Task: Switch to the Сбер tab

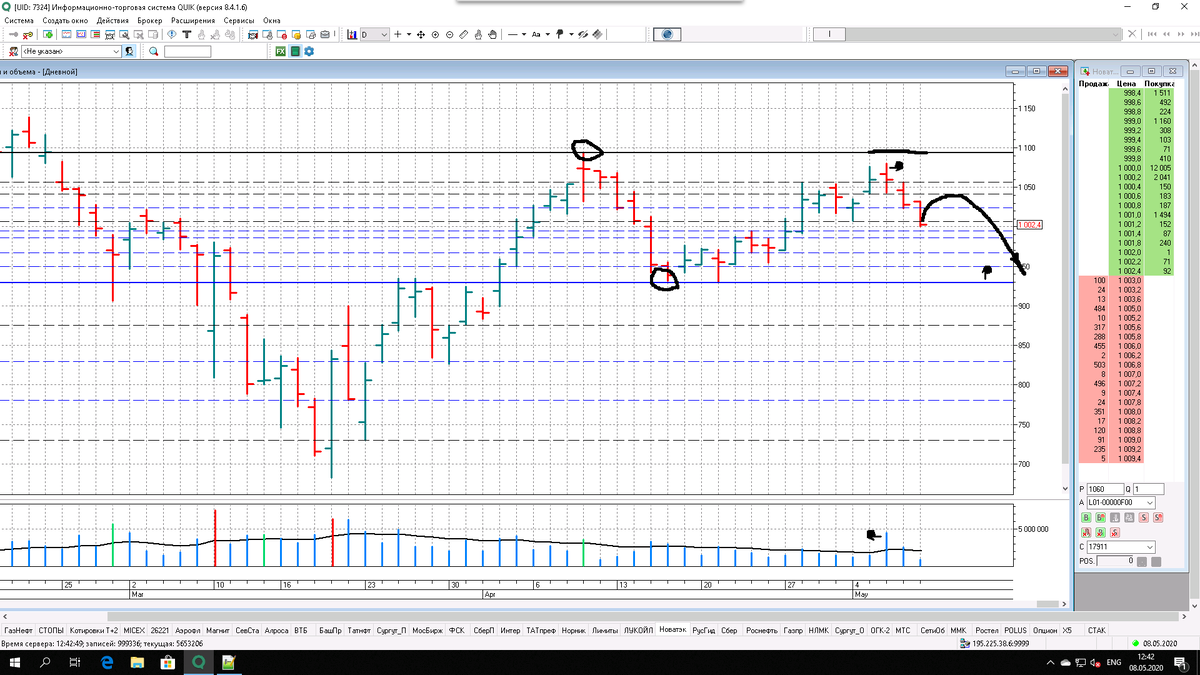Action: click(729, 631)
